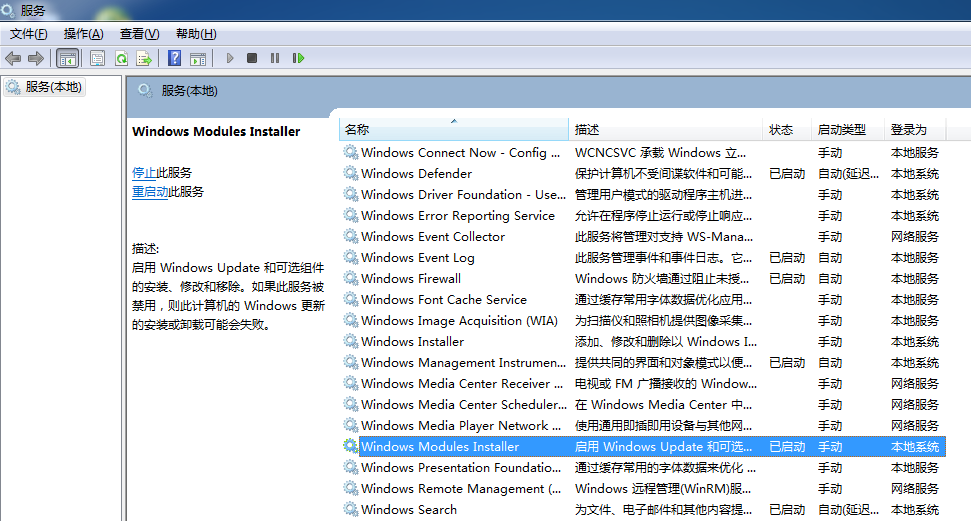Select Windows Media Center Scheduler service
Image resolution: width=971 pixels, height=521 pixels.
pyautogui.click(x=464, y=405)
